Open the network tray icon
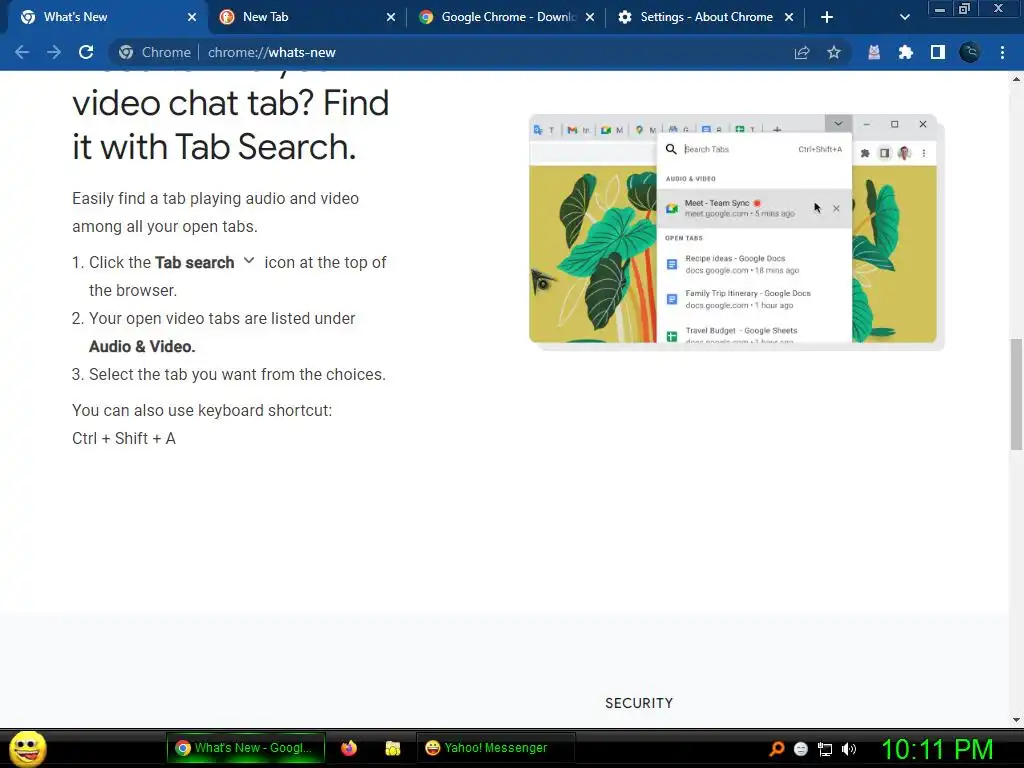 coord(825,749)
